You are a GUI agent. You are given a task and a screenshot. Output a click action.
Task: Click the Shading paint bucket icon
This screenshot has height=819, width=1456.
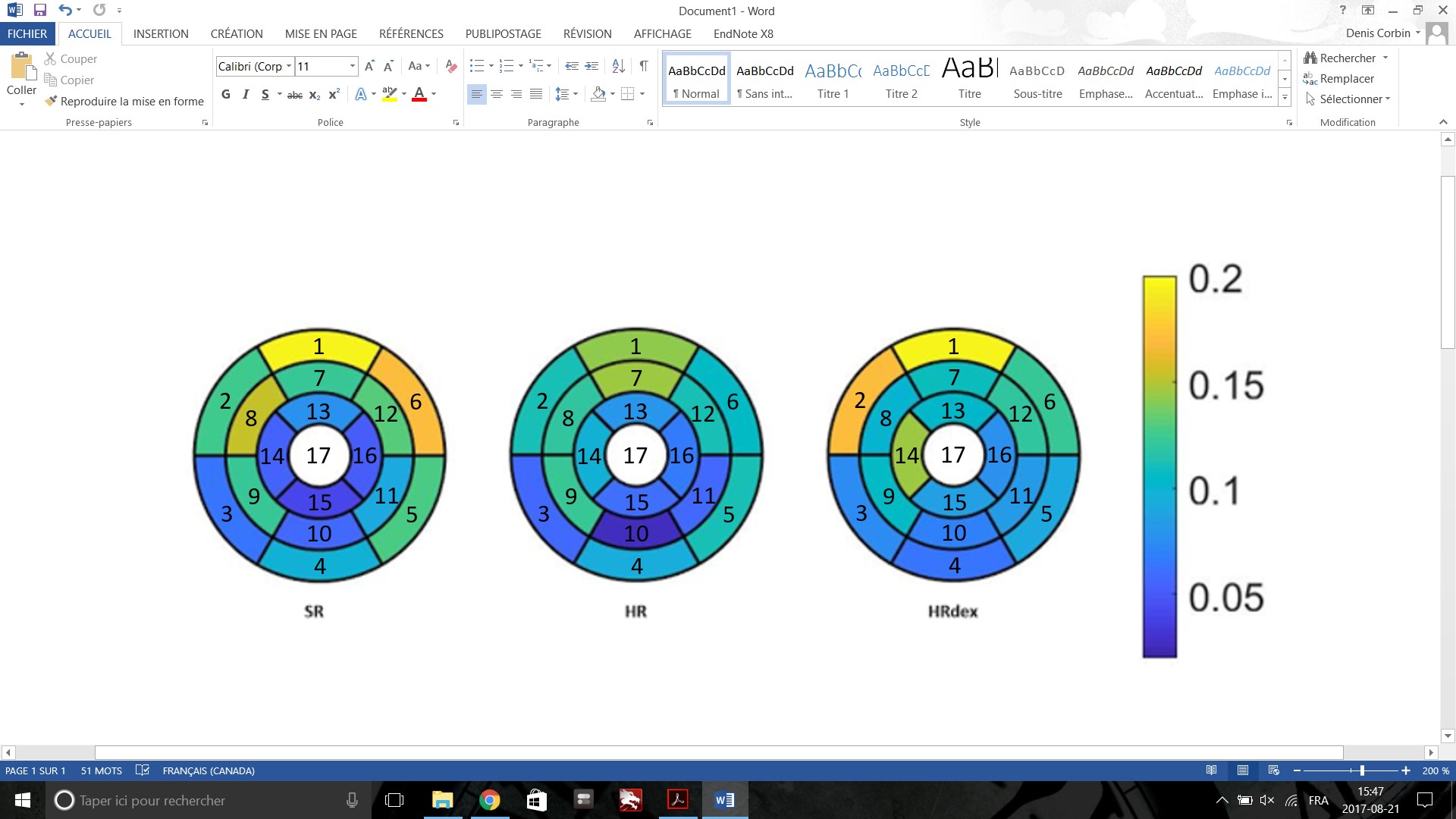[598, 94]
